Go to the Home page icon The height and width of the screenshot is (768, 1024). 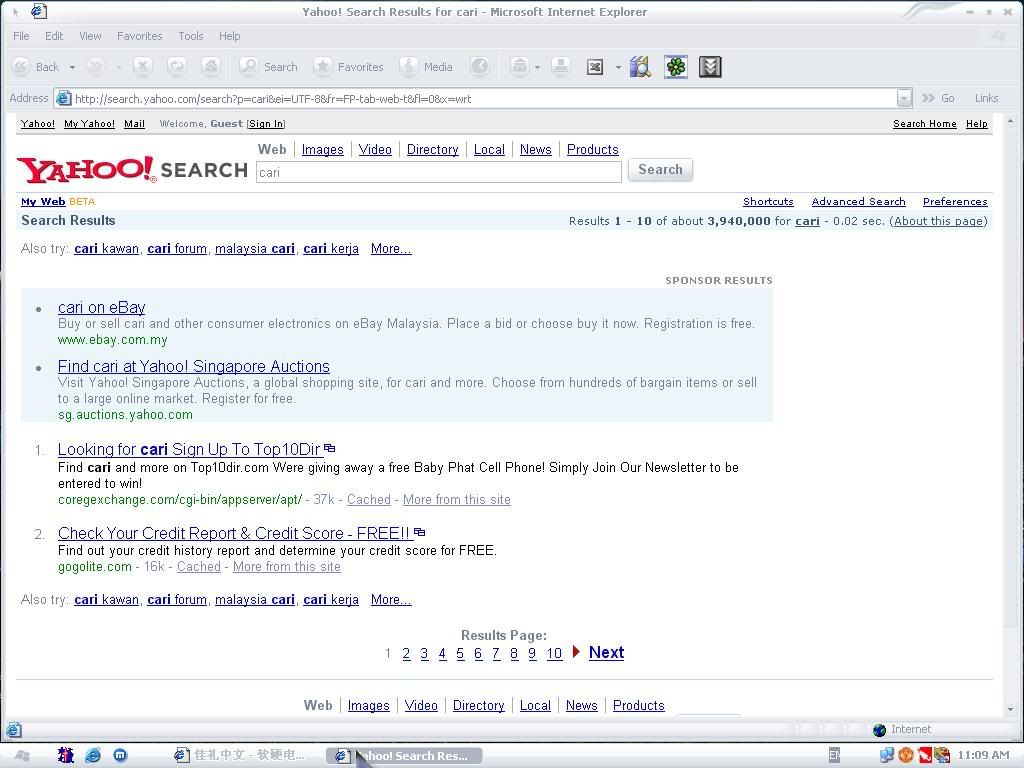[x=210, y=67]
